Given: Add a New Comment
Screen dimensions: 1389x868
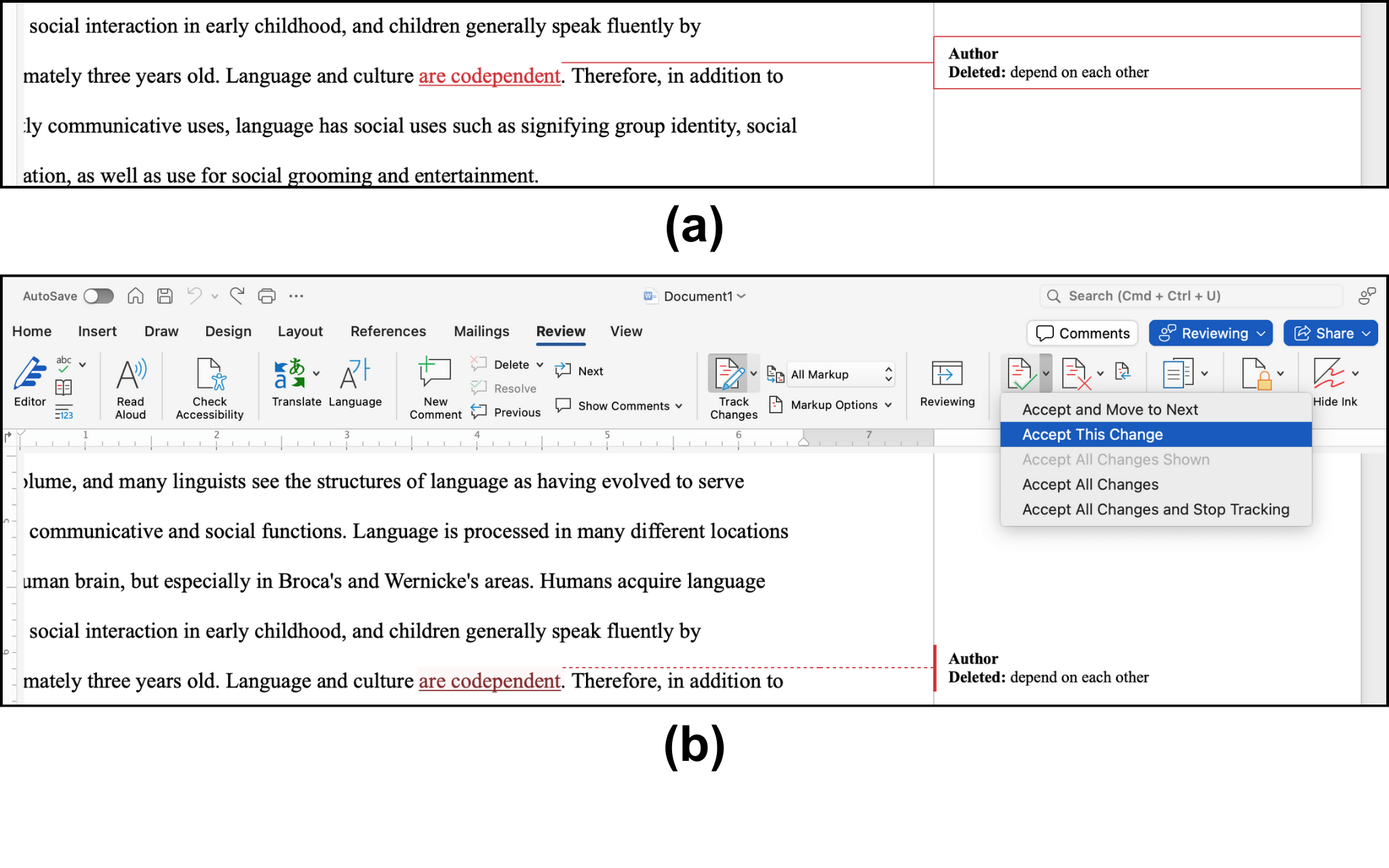Looking at the screenshot, I should (x=435, y=388).
